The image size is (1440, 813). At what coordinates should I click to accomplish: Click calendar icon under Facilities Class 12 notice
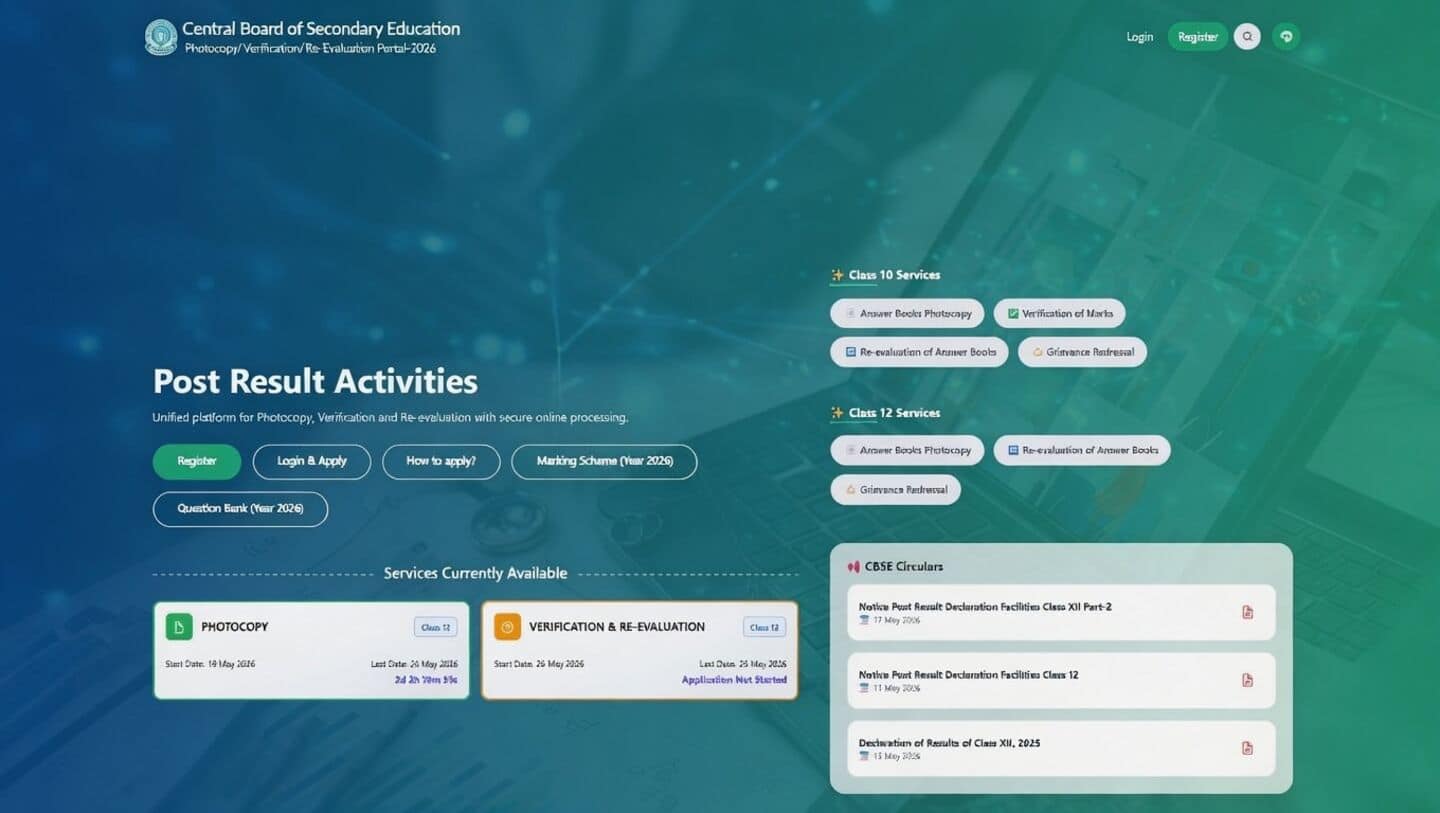point(864,688)
